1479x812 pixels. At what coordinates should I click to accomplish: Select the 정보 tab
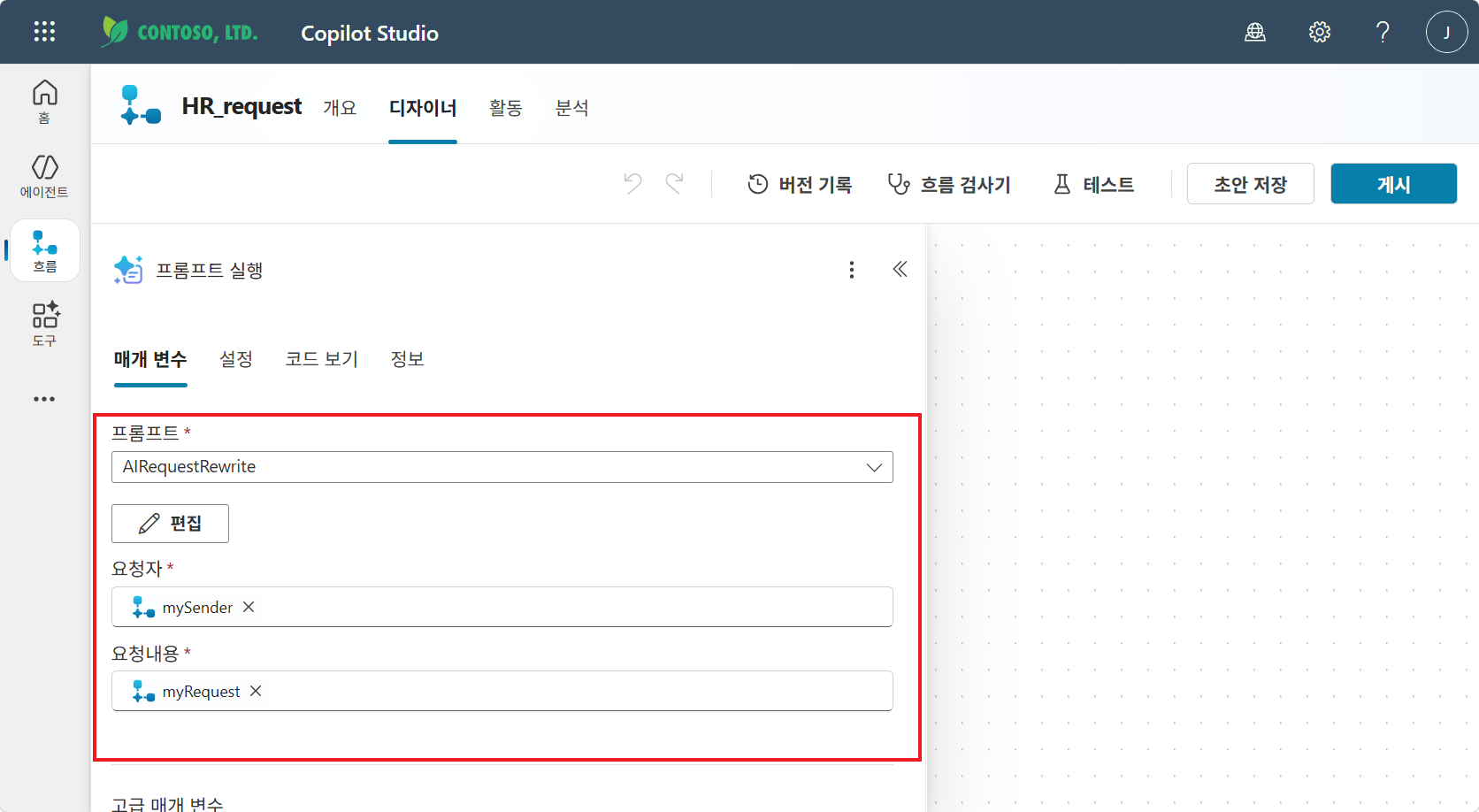408,359
